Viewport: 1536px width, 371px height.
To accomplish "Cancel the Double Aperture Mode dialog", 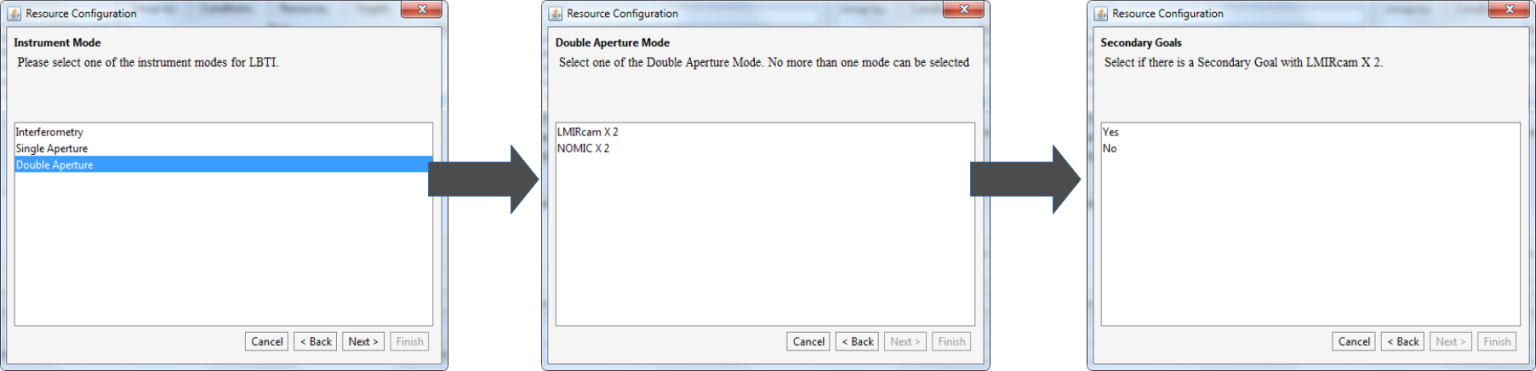I will [x=808, y=341].
